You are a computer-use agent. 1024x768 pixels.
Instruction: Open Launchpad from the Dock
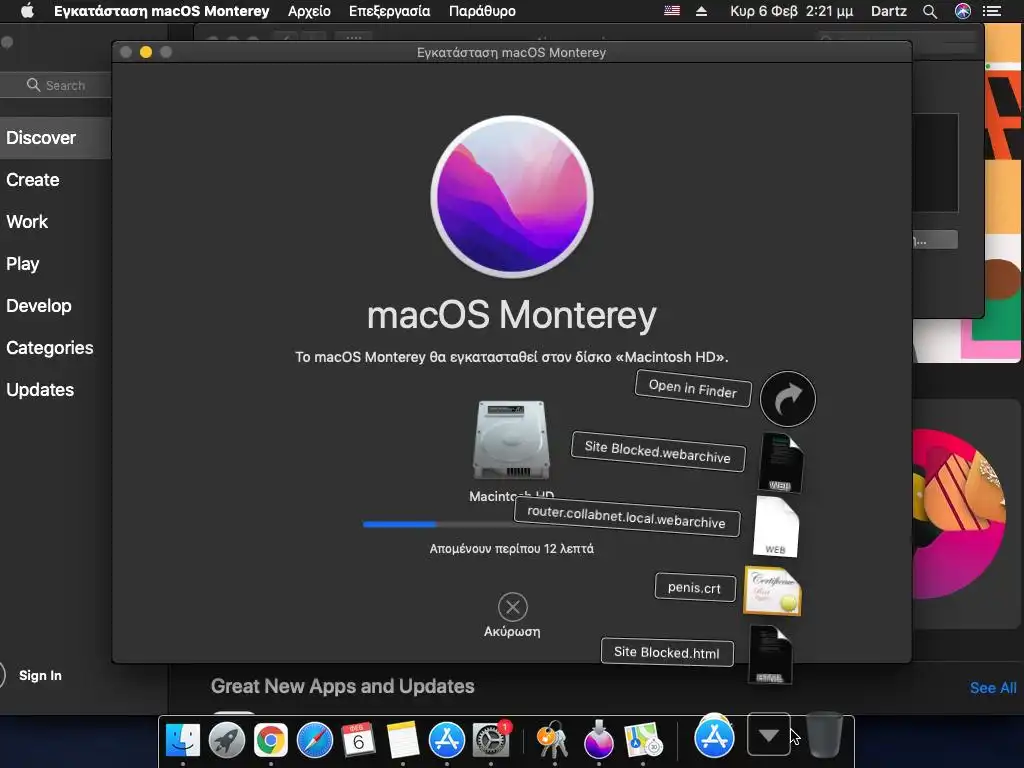point(227,741)
